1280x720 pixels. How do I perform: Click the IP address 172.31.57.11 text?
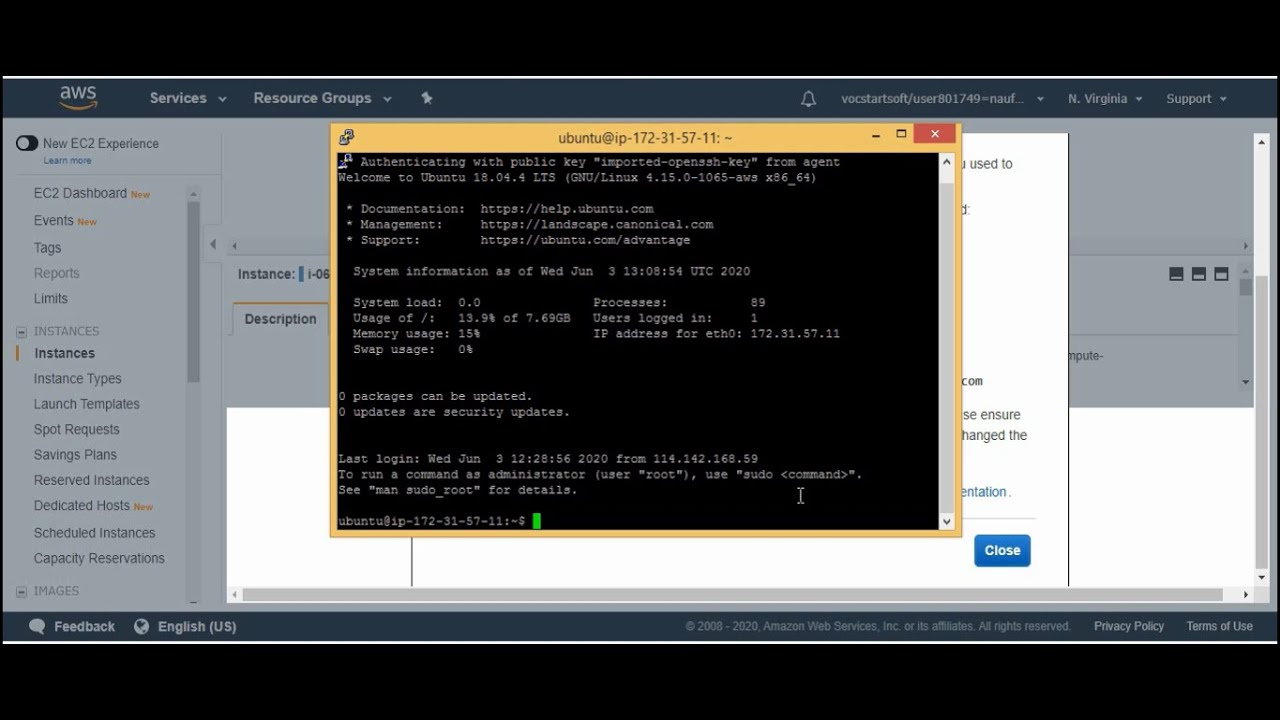point(795,334)
